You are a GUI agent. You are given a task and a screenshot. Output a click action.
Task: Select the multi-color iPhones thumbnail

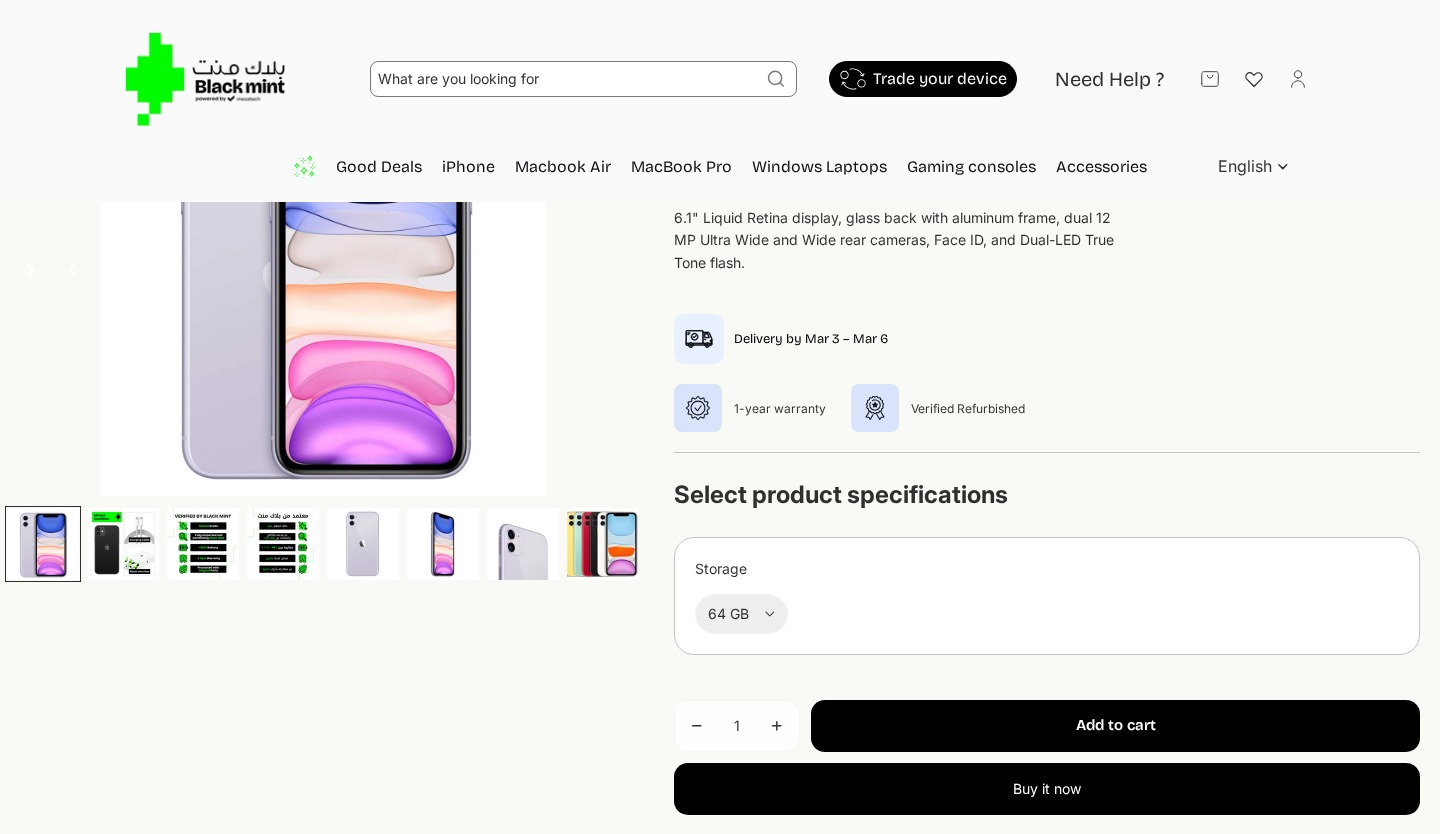coord(602,544)
